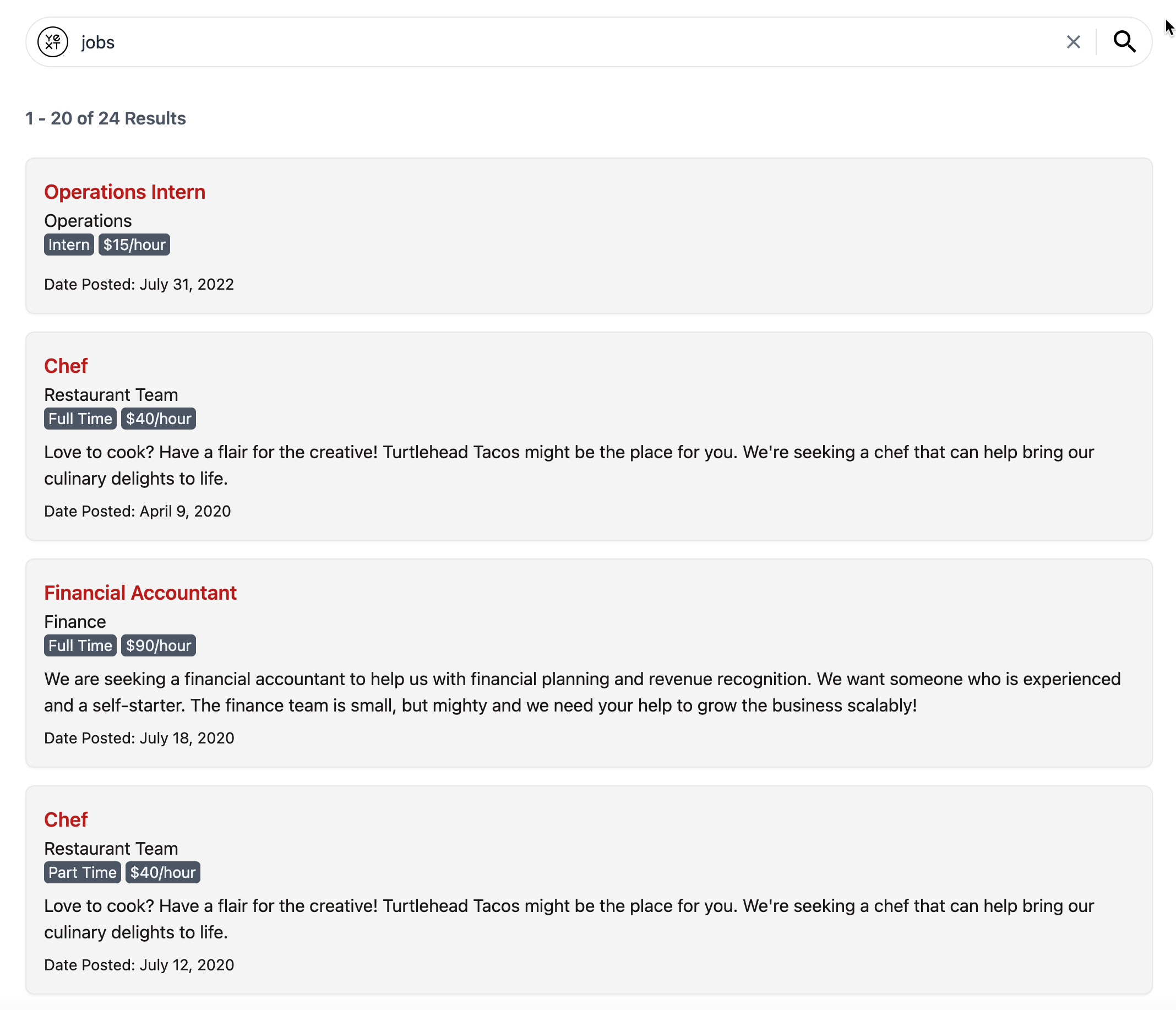Click the Operations department label
Screen dimensions: 1176x1010
tap(88, 221)
